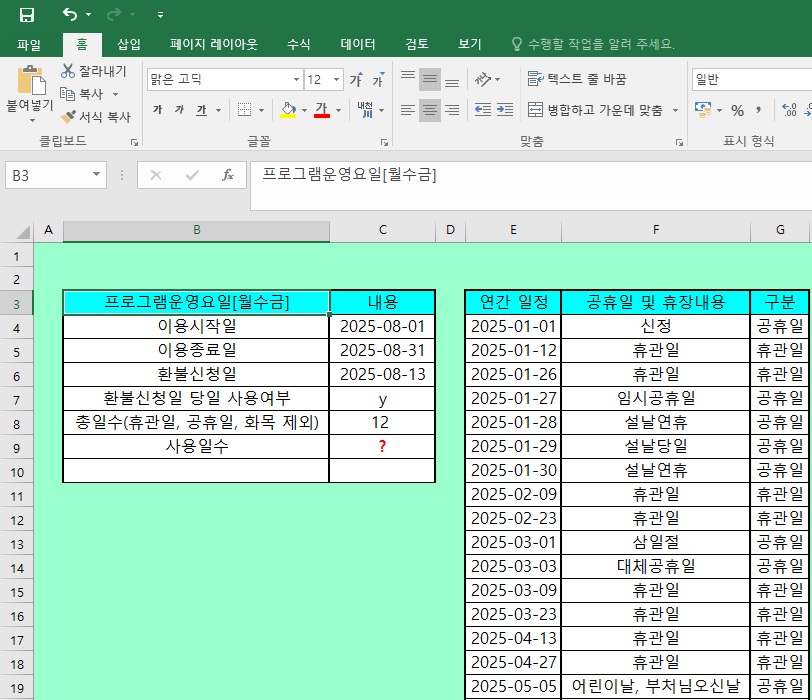812x700 pixels.
Task: Open the Name Box dropdown next to B3
Action: (97, 175)
